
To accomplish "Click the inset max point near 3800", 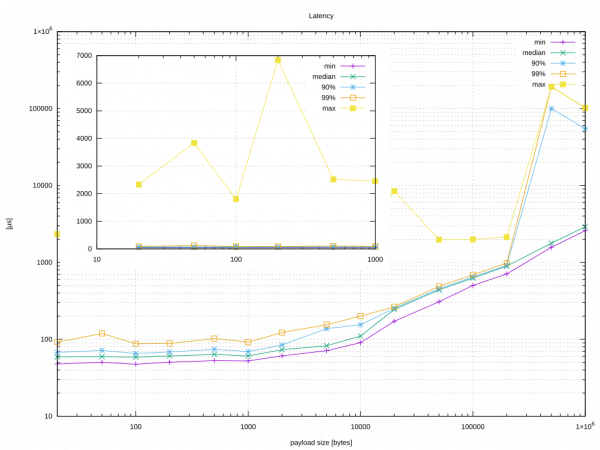I will pyautogui.click(x=194, y=143).
